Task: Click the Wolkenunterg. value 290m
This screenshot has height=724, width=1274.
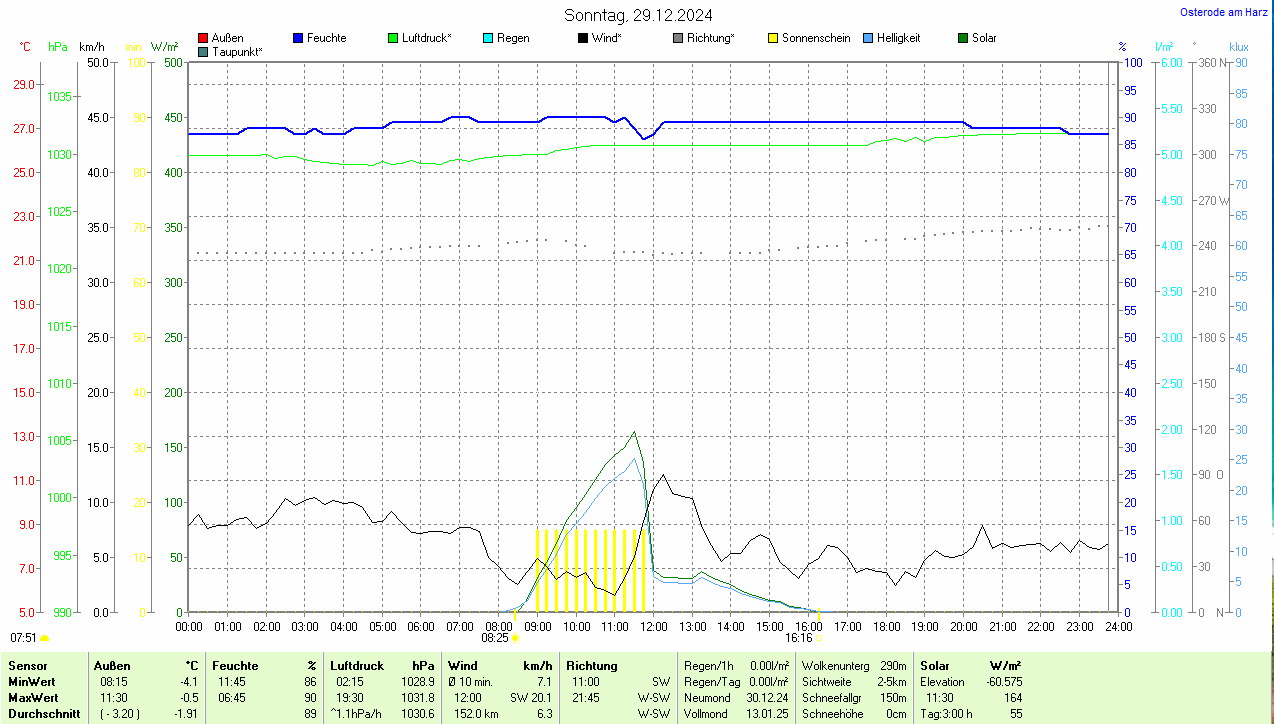Action: [894, 666]
